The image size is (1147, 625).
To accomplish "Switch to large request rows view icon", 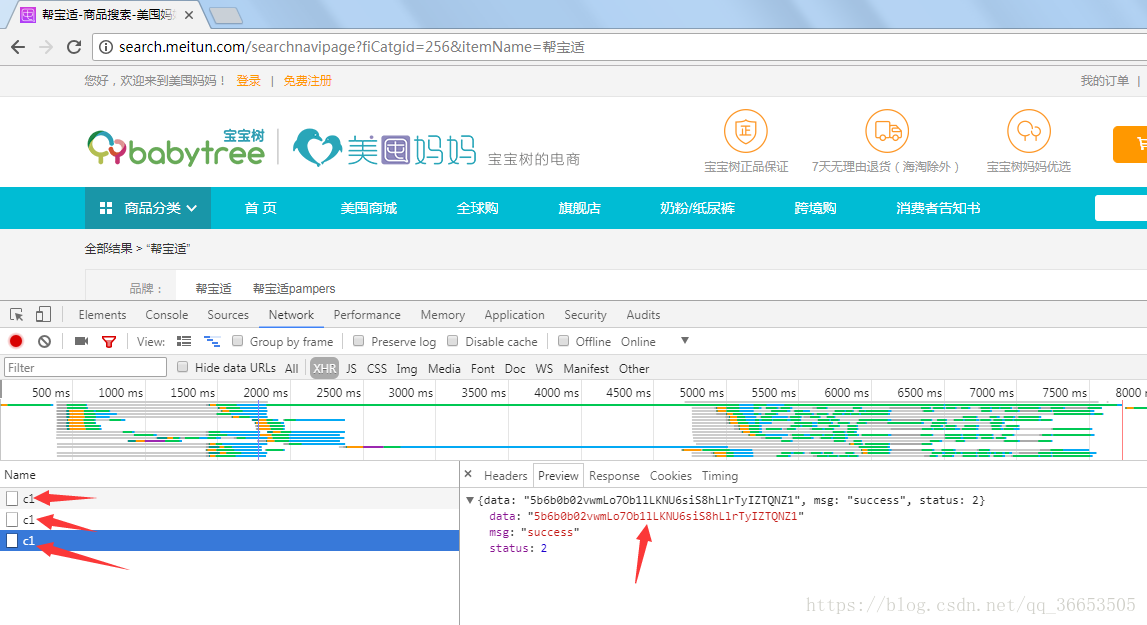I will click(x=184, y=341).
